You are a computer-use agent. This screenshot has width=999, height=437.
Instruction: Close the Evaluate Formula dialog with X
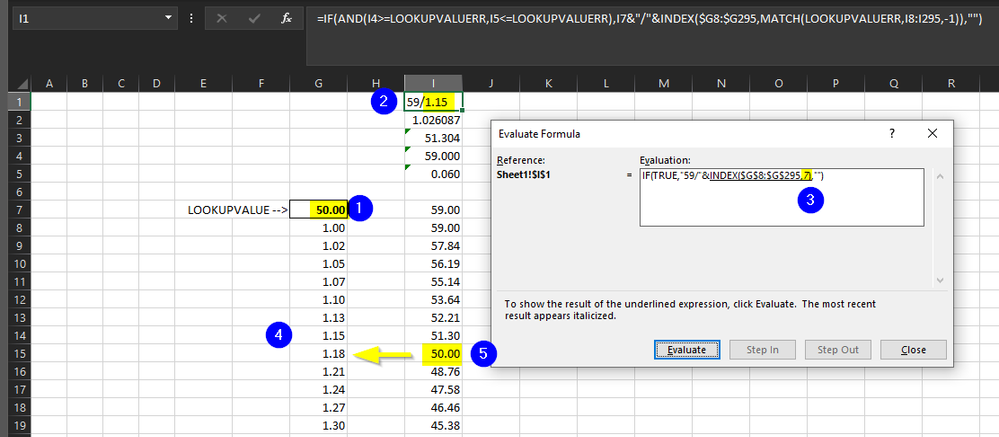[x=933, y=133]
